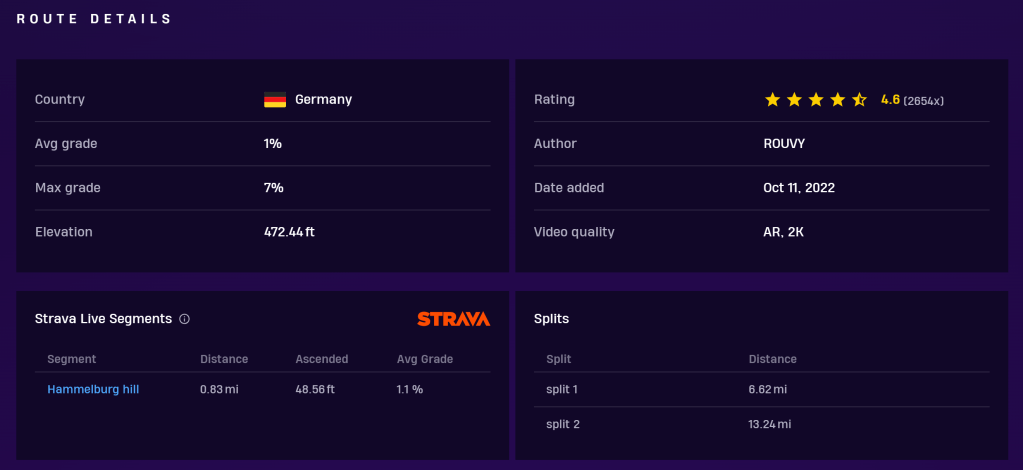Select the third rating star
The image size is (1023, 470).
[816, 100]
